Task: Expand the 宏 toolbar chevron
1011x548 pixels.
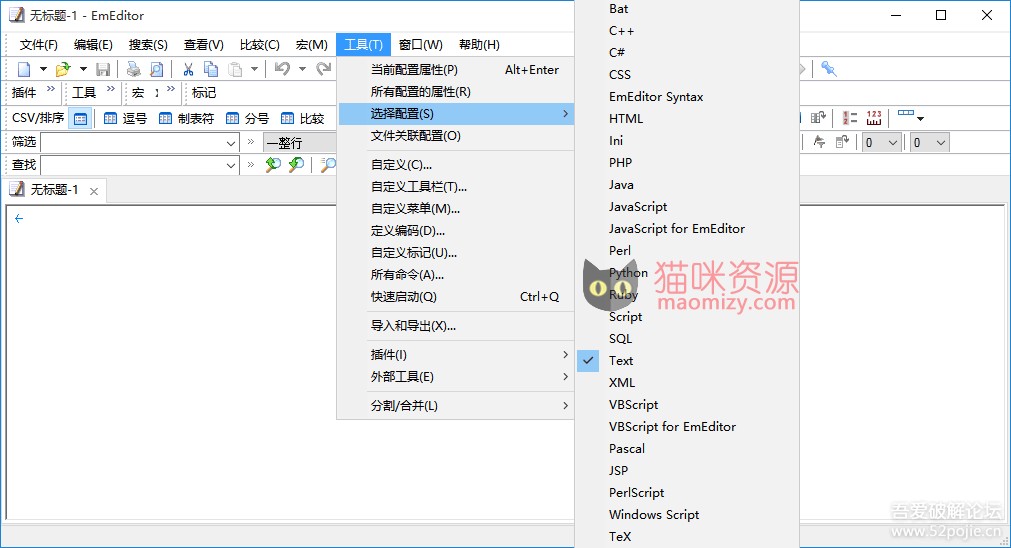Action: tap(171, 89)
